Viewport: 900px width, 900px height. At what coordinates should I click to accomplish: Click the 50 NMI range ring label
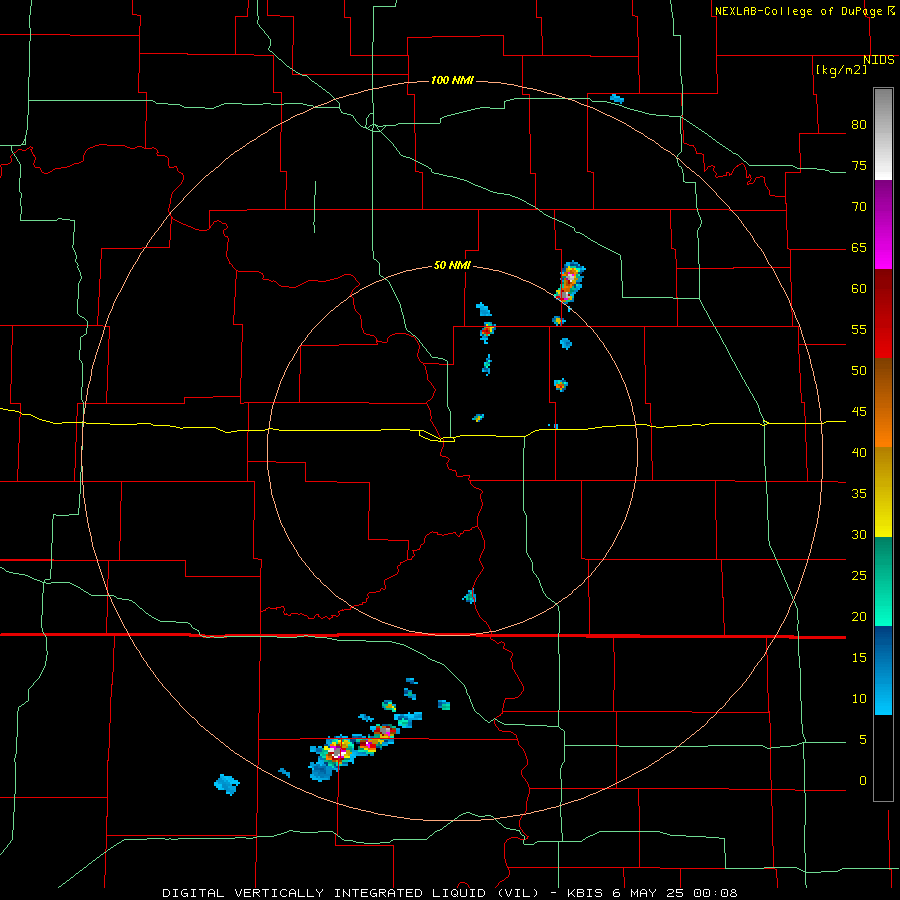452,265
